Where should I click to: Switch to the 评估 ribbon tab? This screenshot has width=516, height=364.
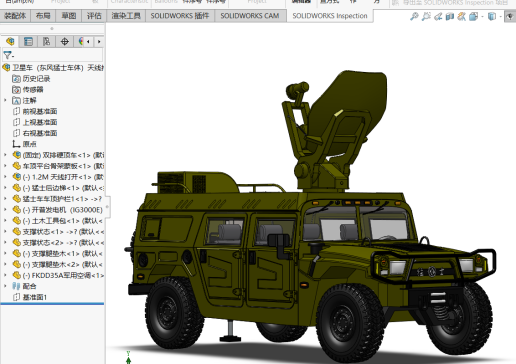[94, 16]
